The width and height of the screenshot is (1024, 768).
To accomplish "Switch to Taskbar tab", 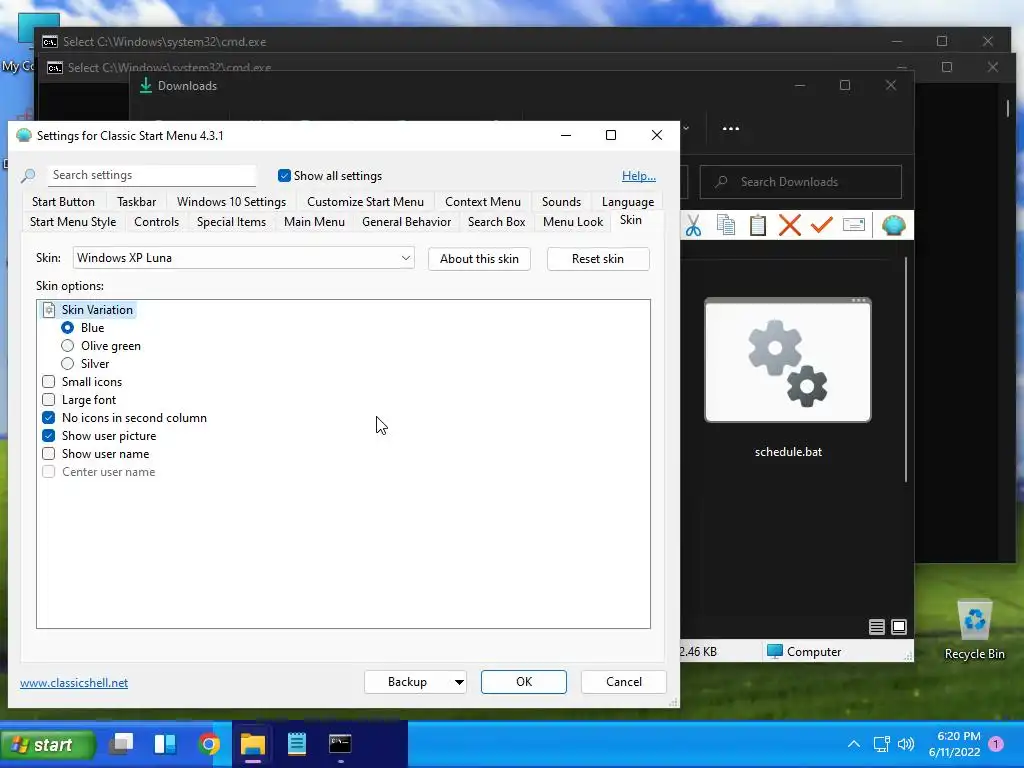I will pos(136,202).
